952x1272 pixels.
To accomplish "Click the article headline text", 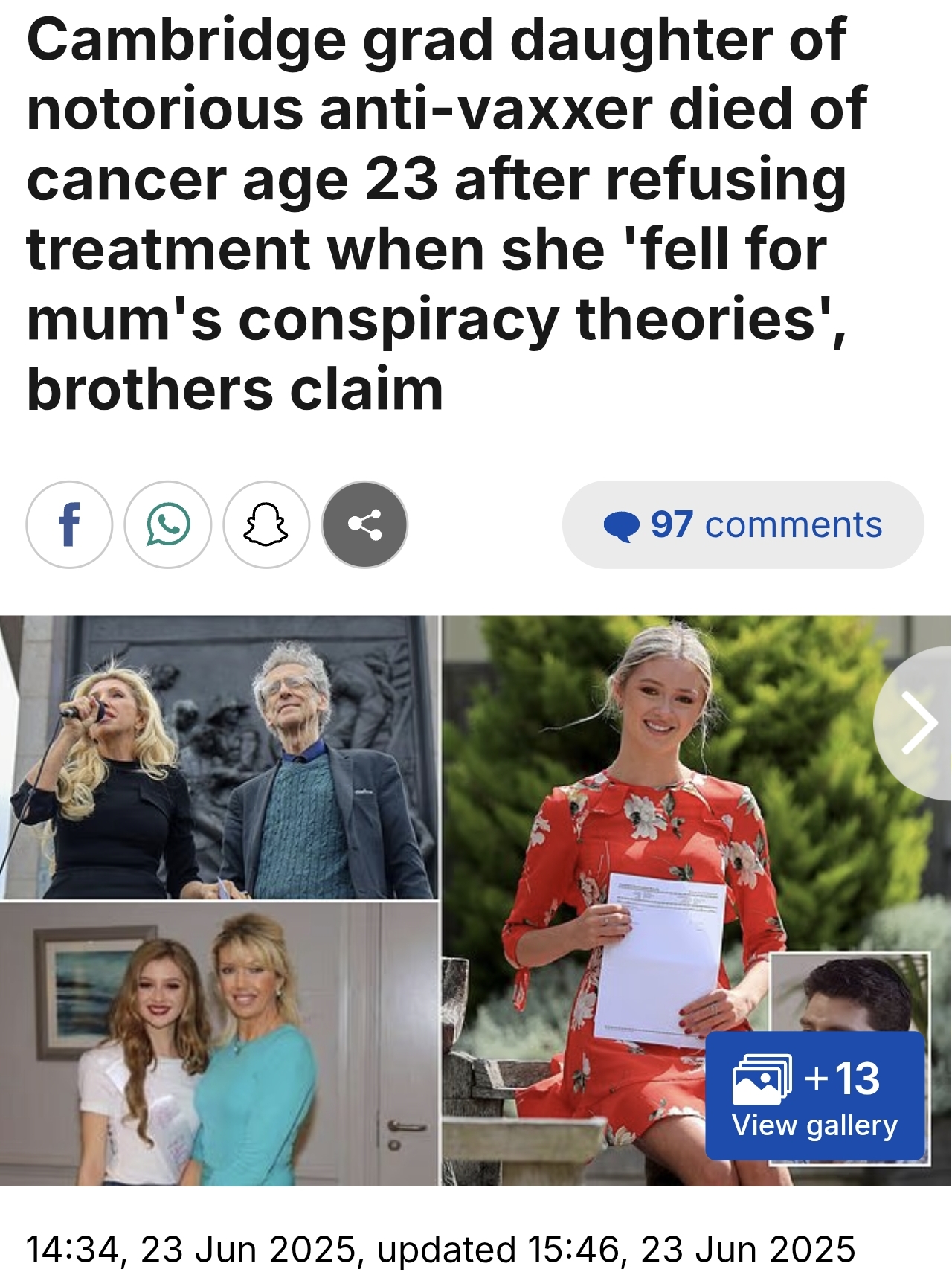I will coord(446,213).
